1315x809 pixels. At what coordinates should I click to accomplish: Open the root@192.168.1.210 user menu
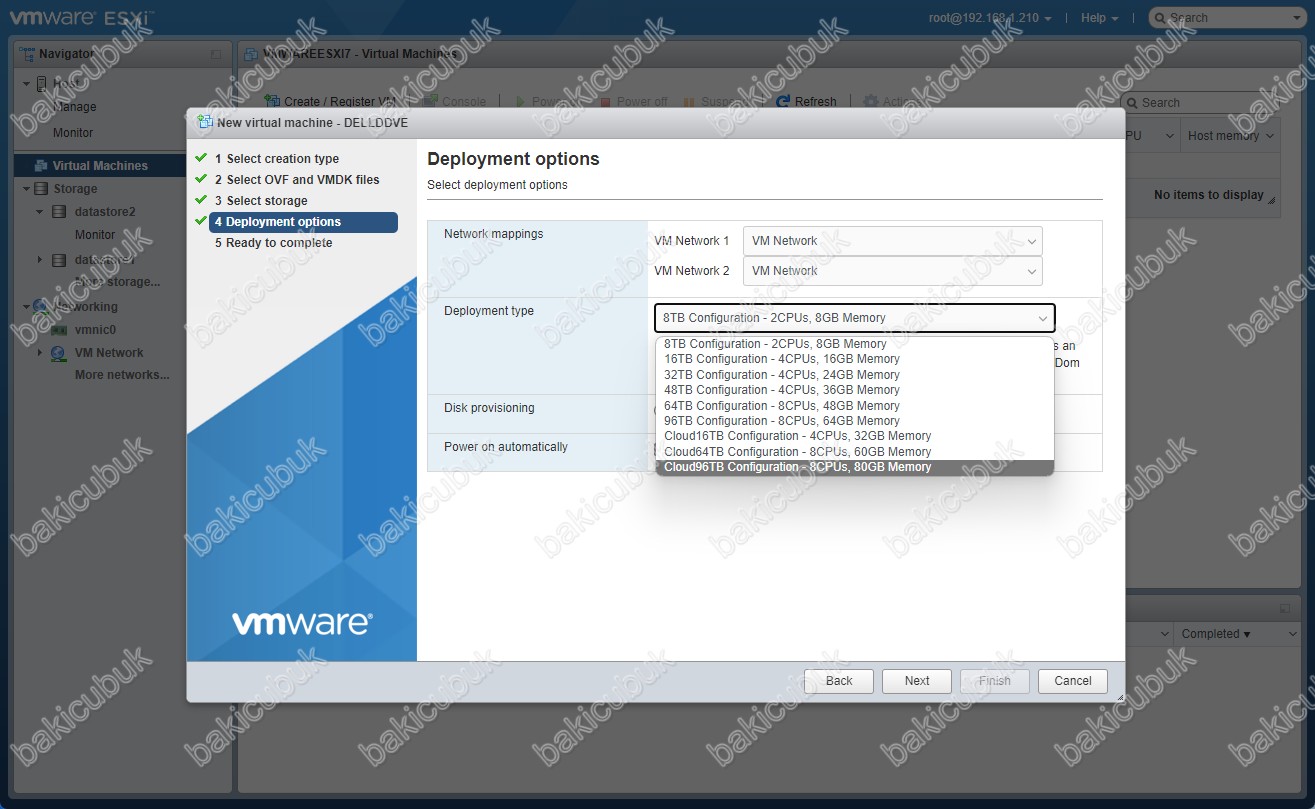[x=990, y=18]
